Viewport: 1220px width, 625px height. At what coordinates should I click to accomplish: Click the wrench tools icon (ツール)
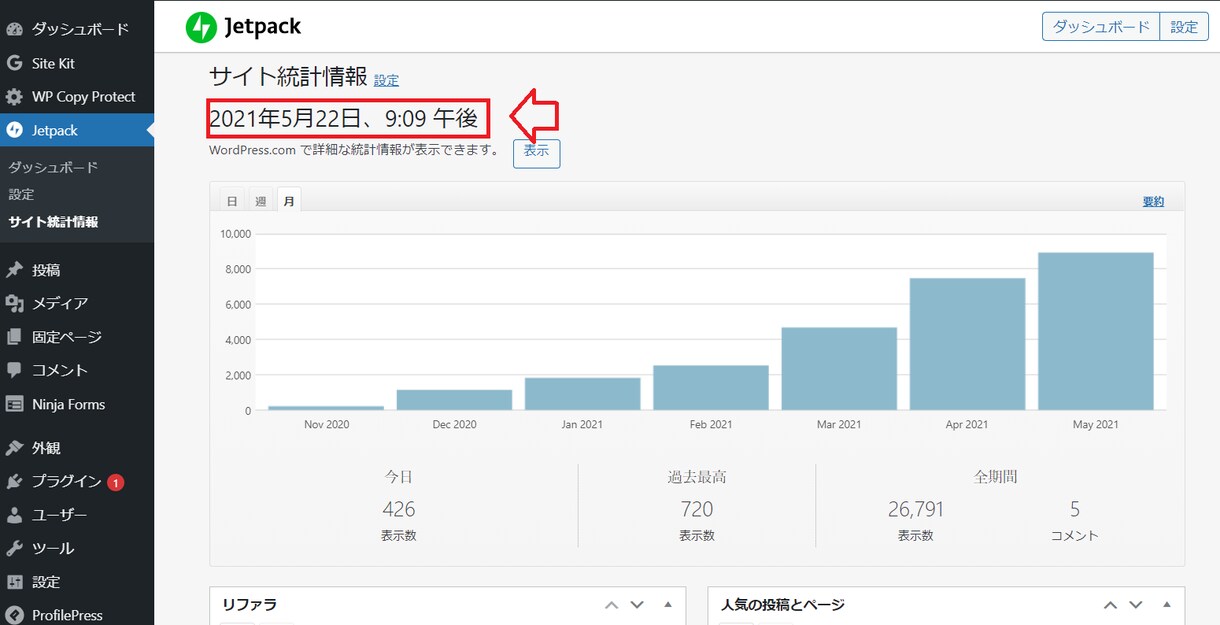14,548
